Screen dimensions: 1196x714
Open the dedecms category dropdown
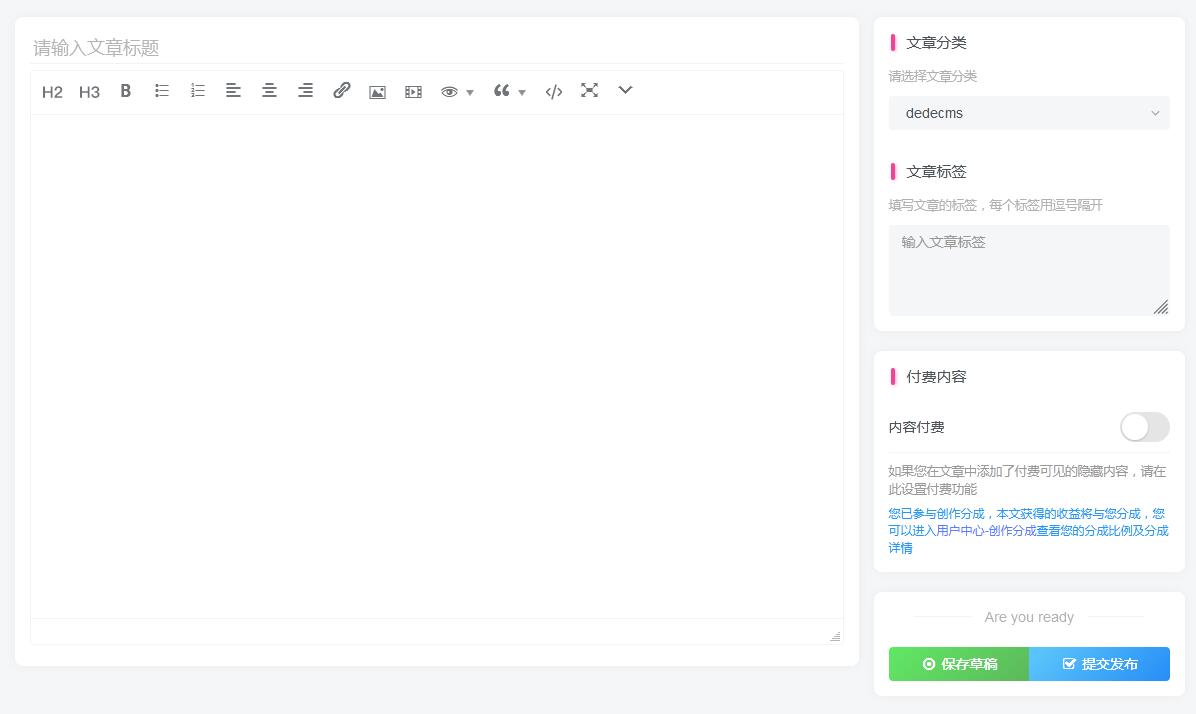(1029, 113)
